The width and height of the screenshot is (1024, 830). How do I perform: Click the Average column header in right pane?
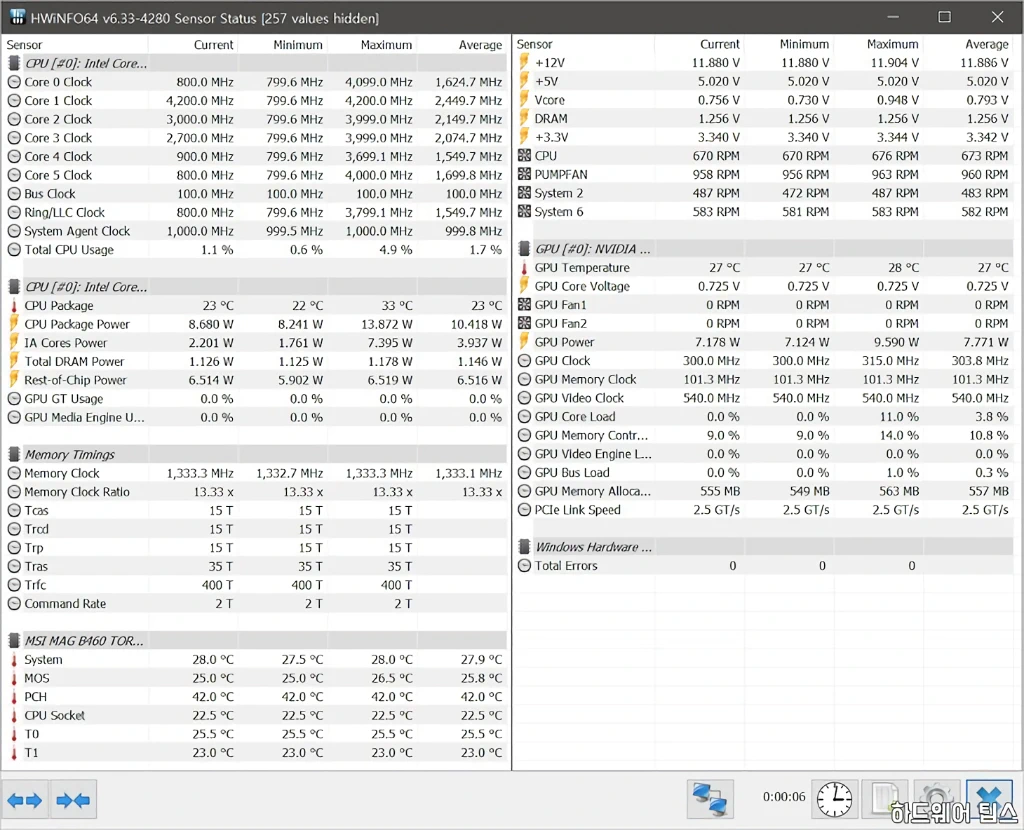point(987,44)
